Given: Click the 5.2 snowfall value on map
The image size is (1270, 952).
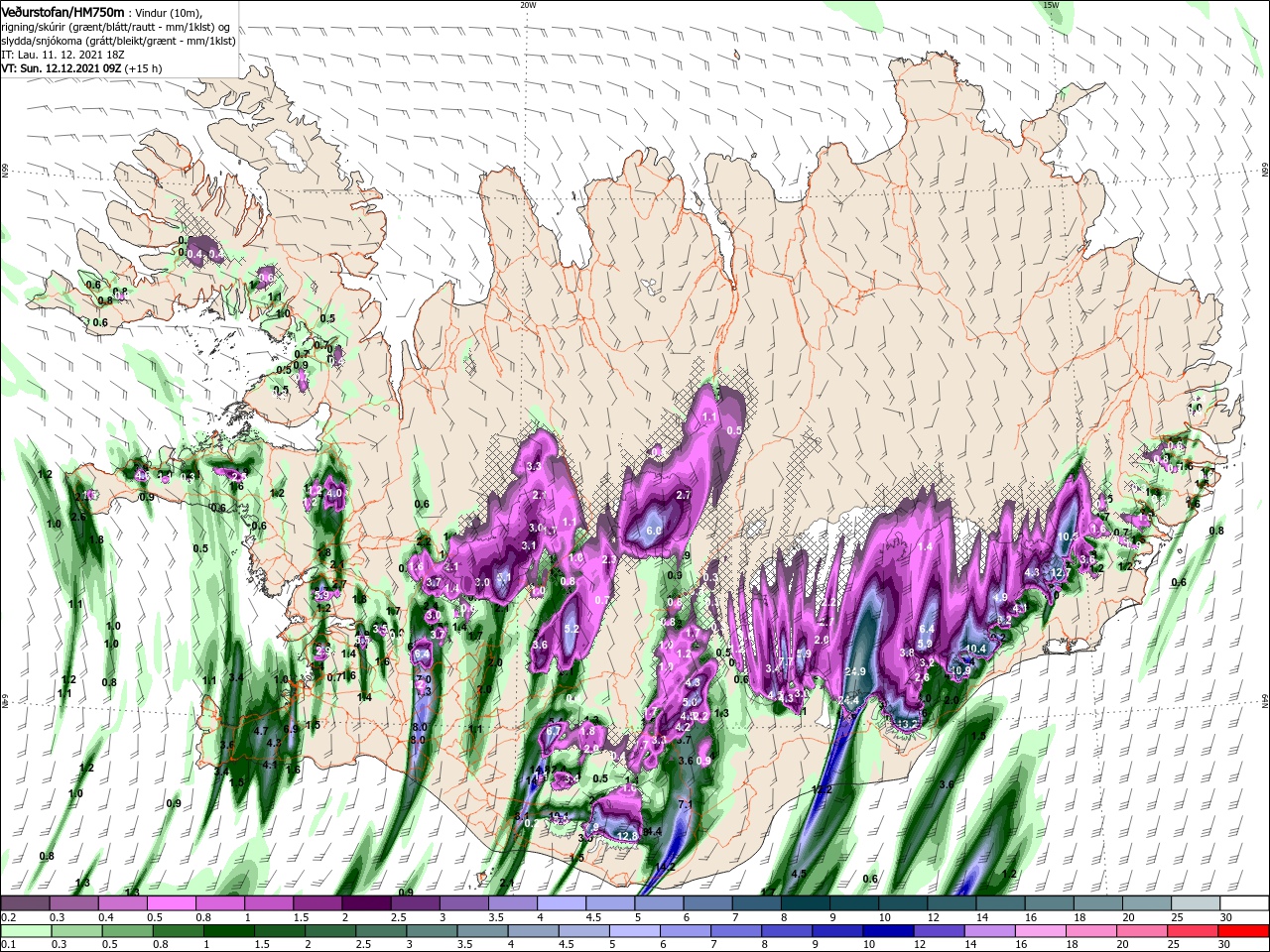Looking at the screenshot, I should click(571, 629).
